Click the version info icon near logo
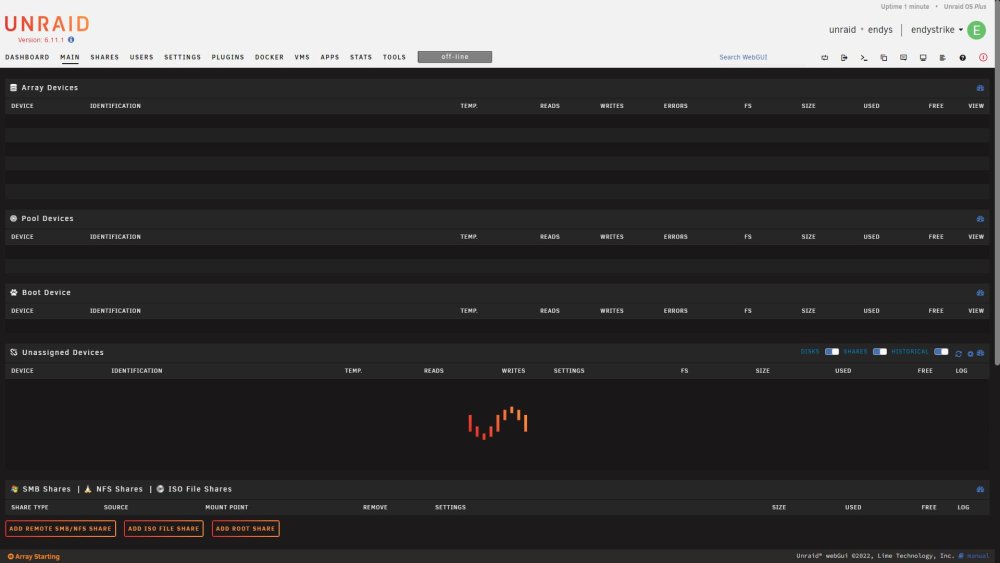This screenshot has width=1000, height=563. (71, 40)
